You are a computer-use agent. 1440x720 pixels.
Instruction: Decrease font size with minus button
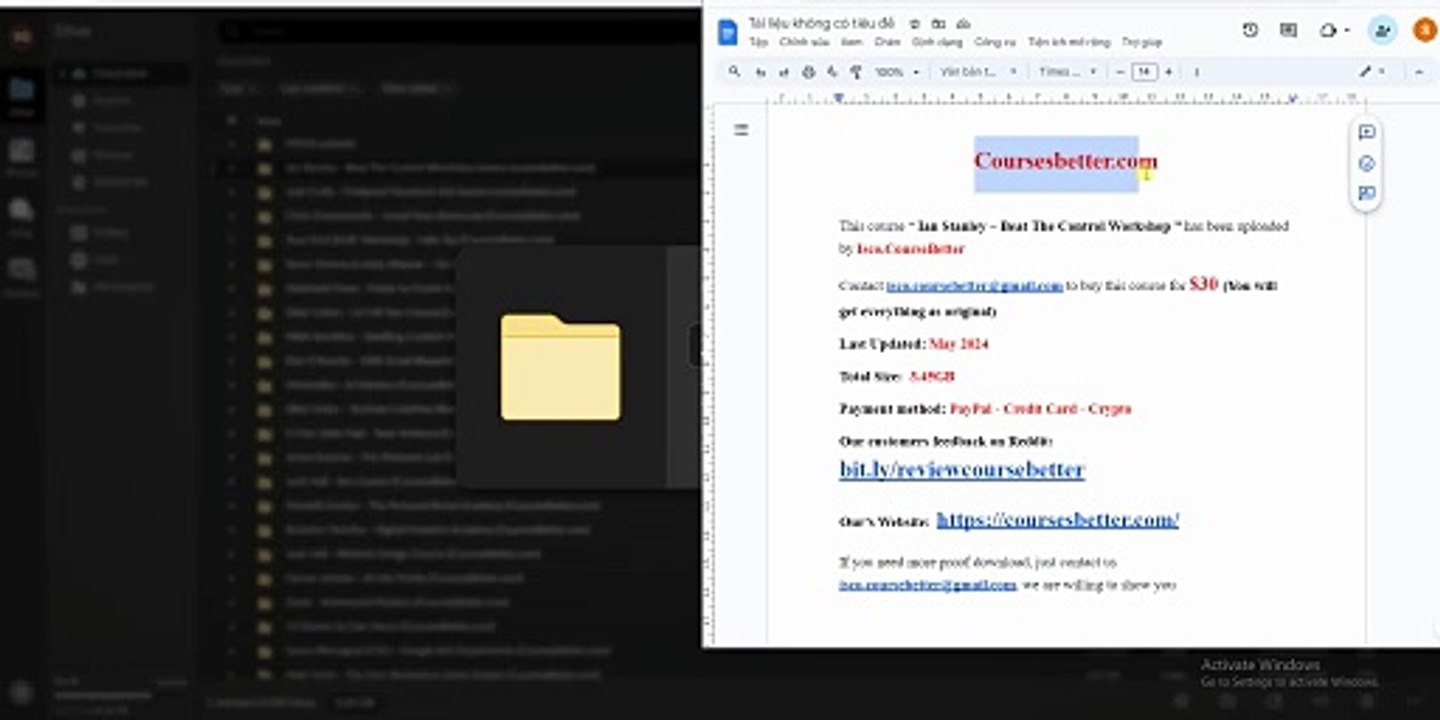(1120, 72)
